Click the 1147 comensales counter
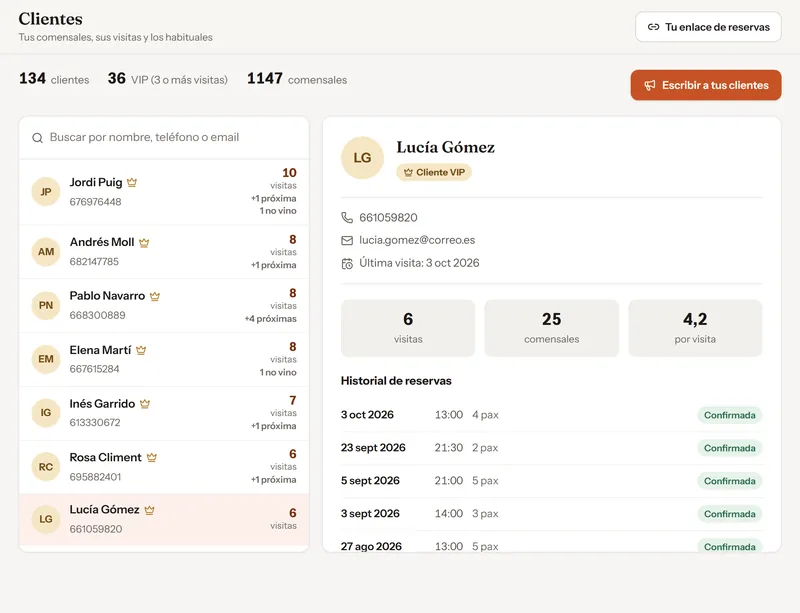800x613 pixels. 297,79
